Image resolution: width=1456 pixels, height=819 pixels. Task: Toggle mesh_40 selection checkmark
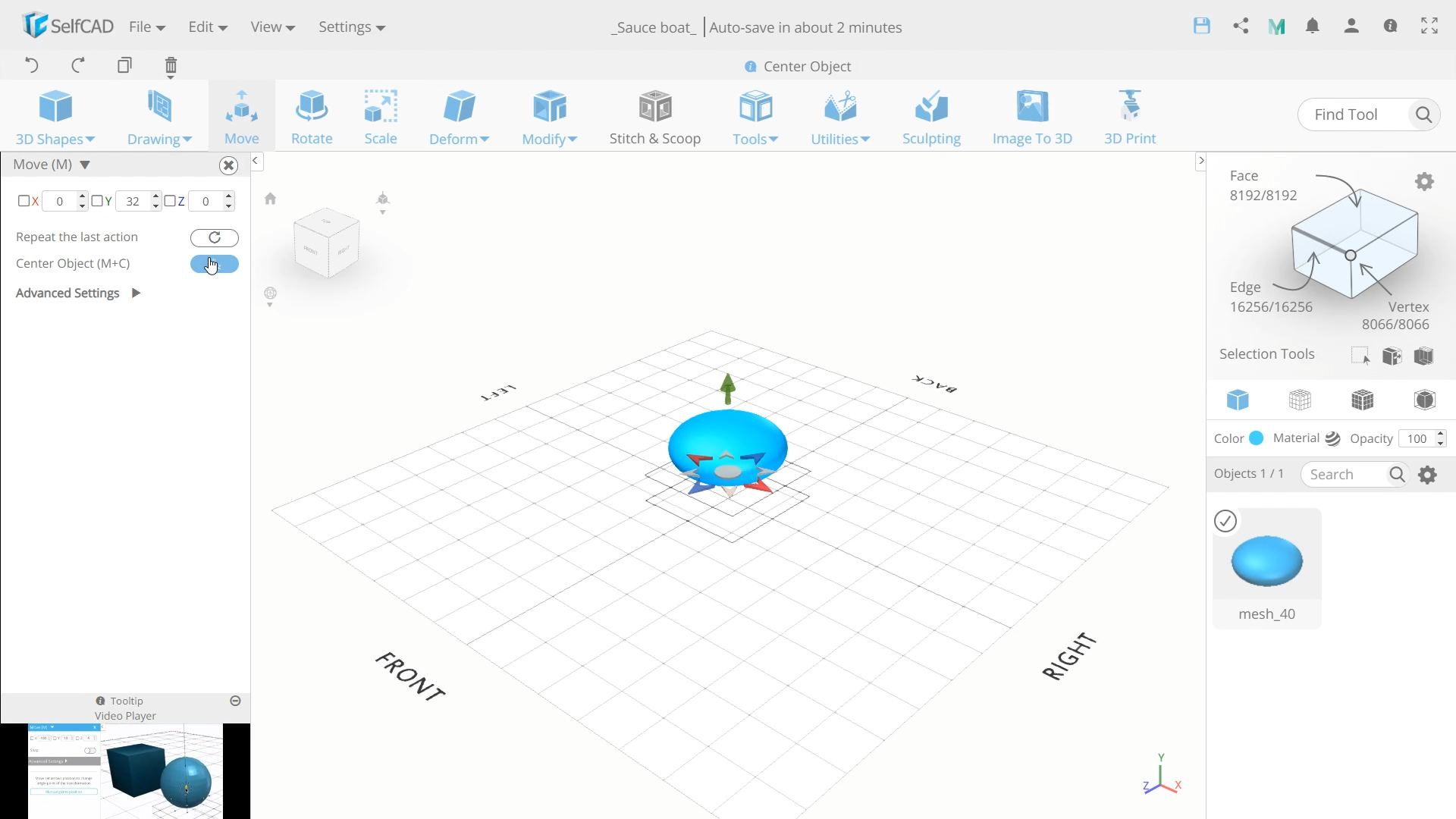(1225, 521)
